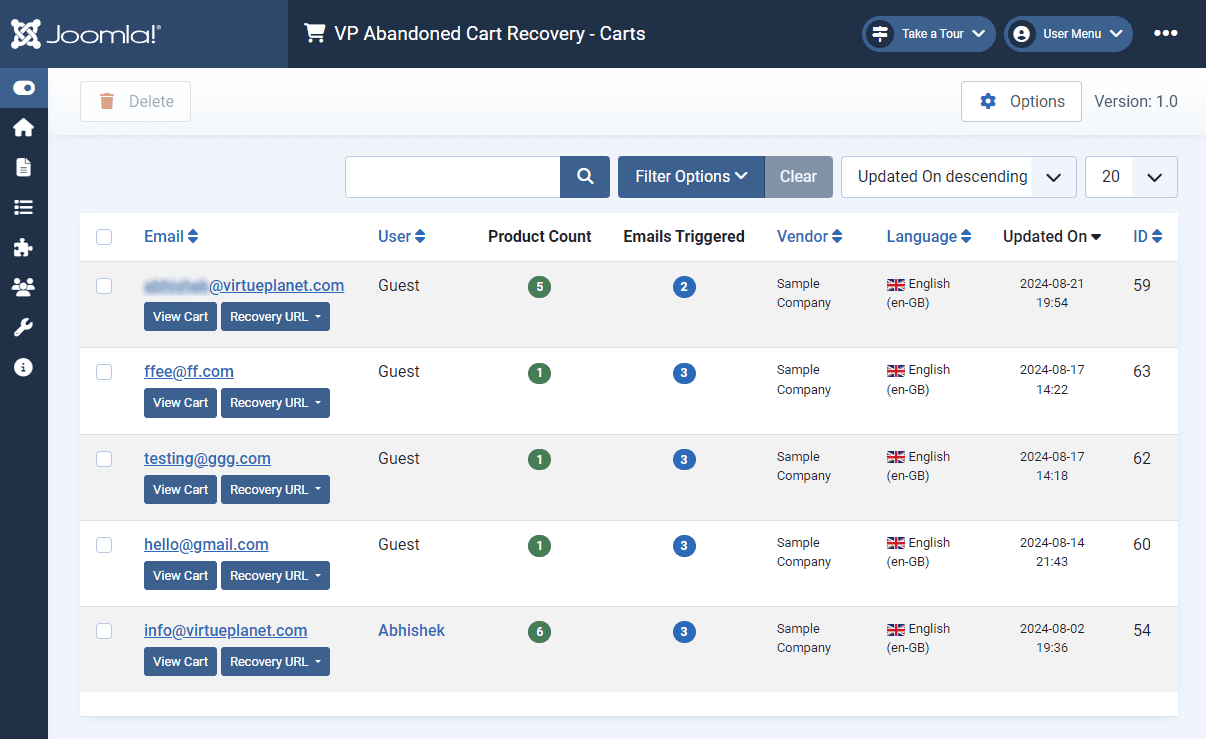Image resolution: width=1206 pixels, height=739 pixels.
Task: Open Recovery URL dropdown for info@virtueplanet.com
Action: click(275, 662)
